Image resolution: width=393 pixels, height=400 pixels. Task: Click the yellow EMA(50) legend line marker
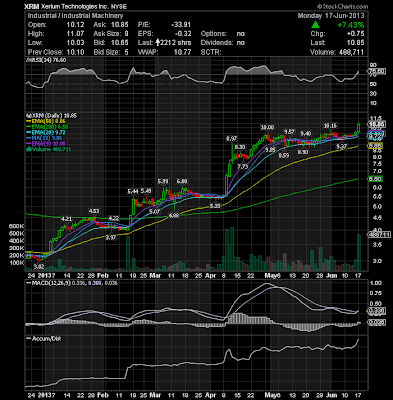28,121
